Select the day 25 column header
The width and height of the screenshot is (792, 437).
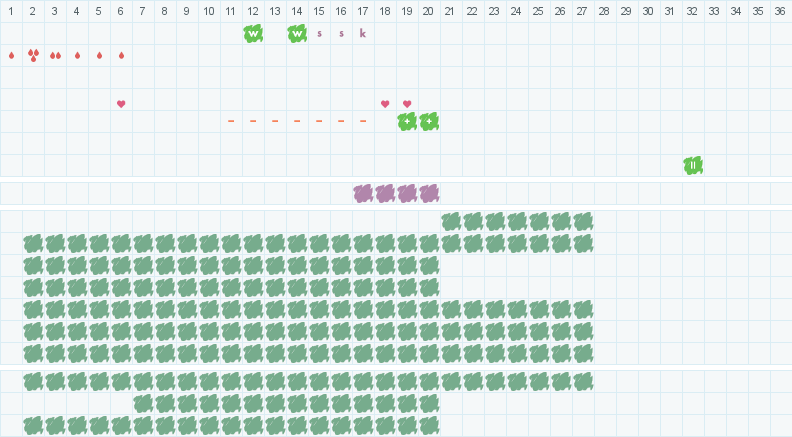[538, 11]
